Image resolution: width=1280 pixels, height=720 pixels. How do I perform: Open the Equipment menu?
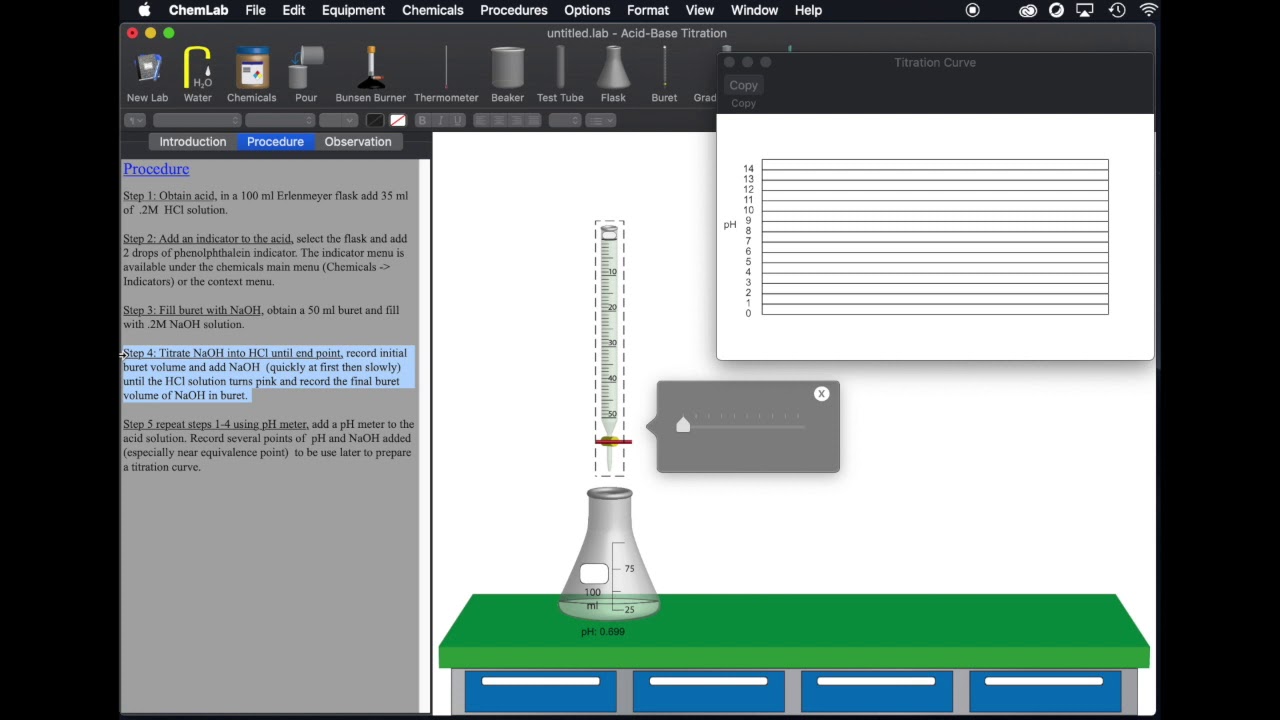(353, 10)
